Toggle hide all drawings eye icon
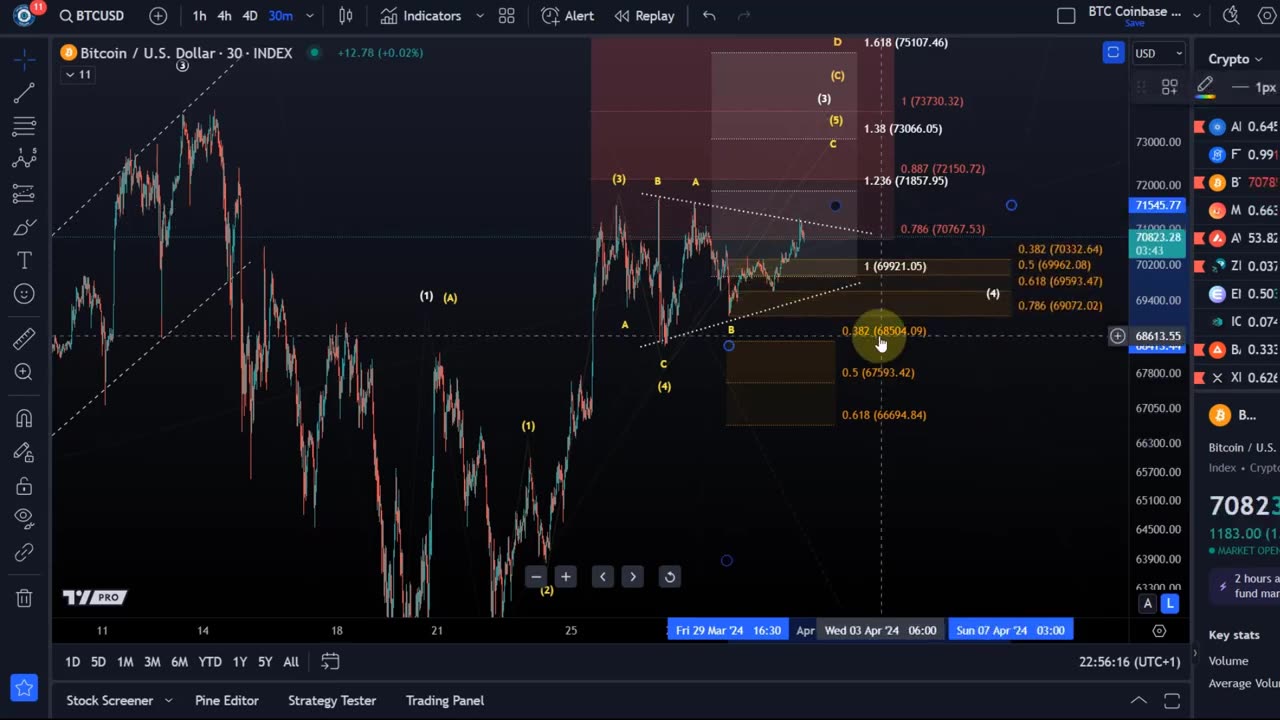 (24, 519)
